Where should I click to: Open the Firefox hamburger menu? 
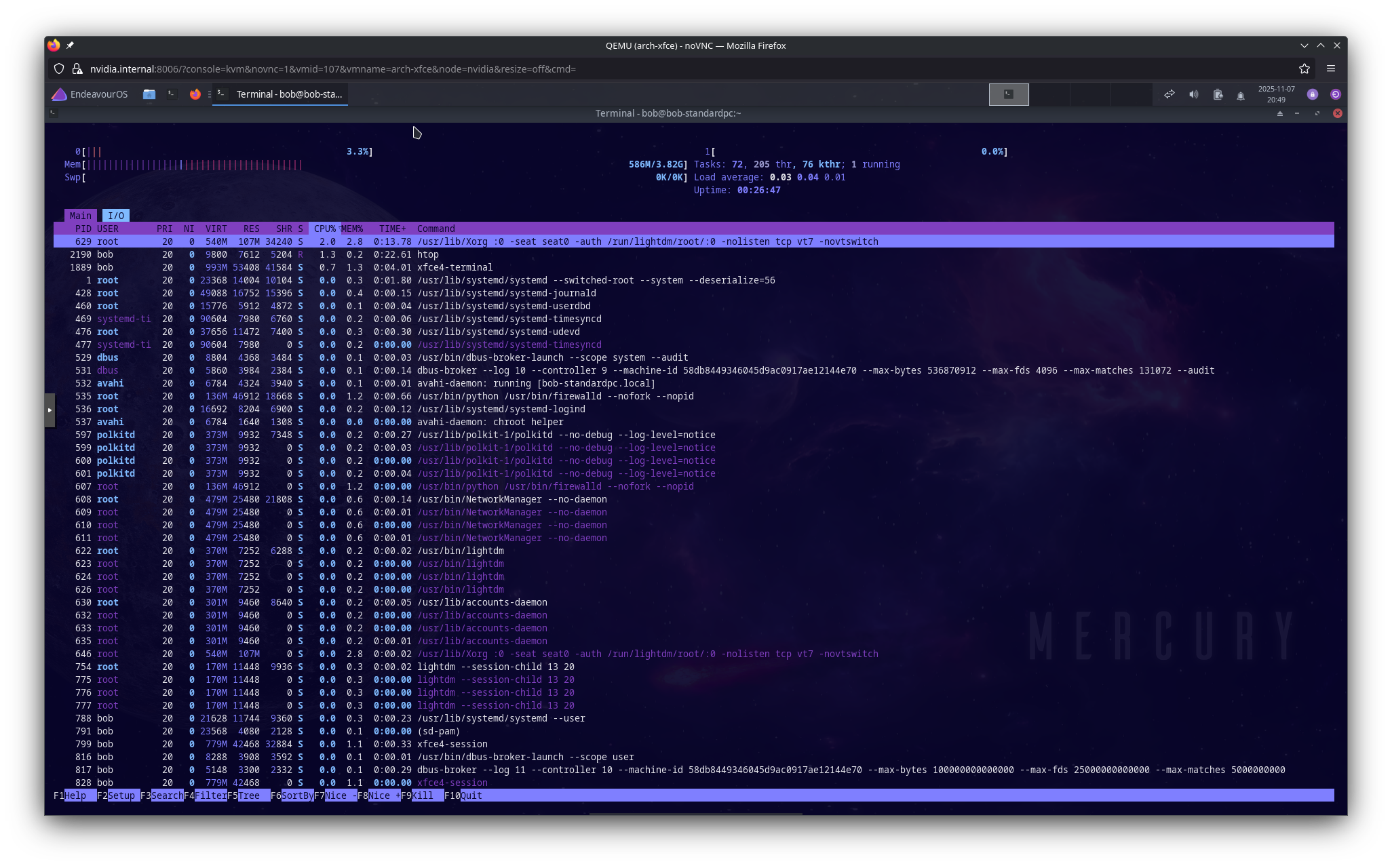pos(1331,68)
